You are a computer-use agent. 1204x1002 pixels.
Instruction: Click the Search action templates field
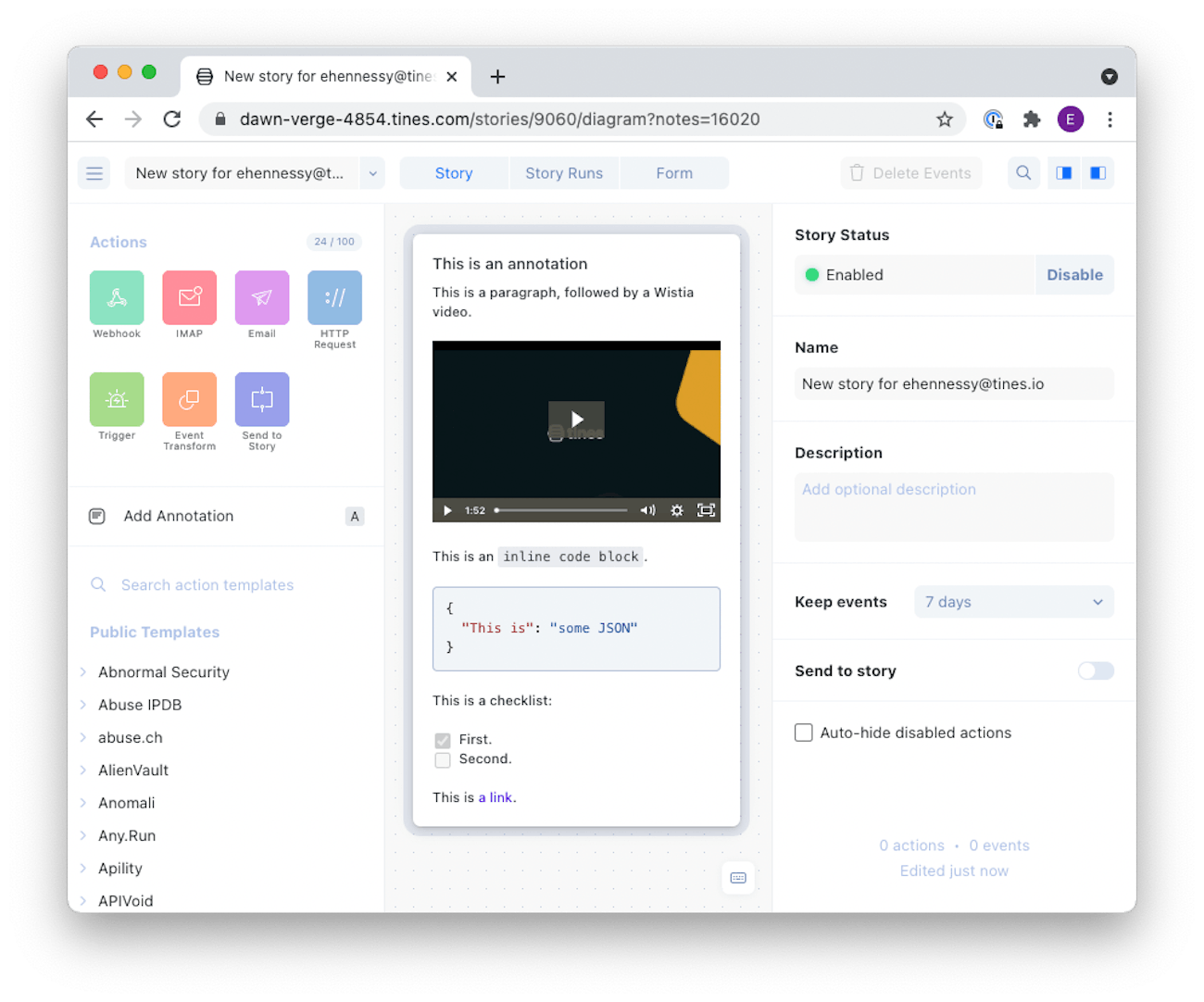coord(226,585)
